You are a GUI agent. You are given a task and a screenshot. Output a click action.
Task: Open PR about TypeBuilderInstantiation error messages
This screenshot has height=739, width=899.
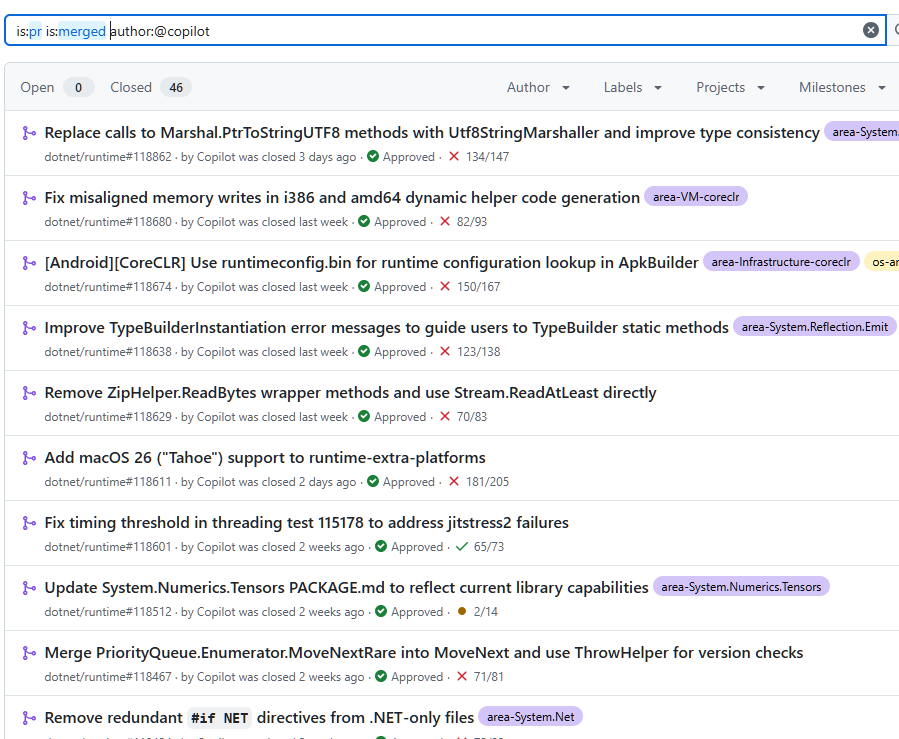(x=386, y=328)
